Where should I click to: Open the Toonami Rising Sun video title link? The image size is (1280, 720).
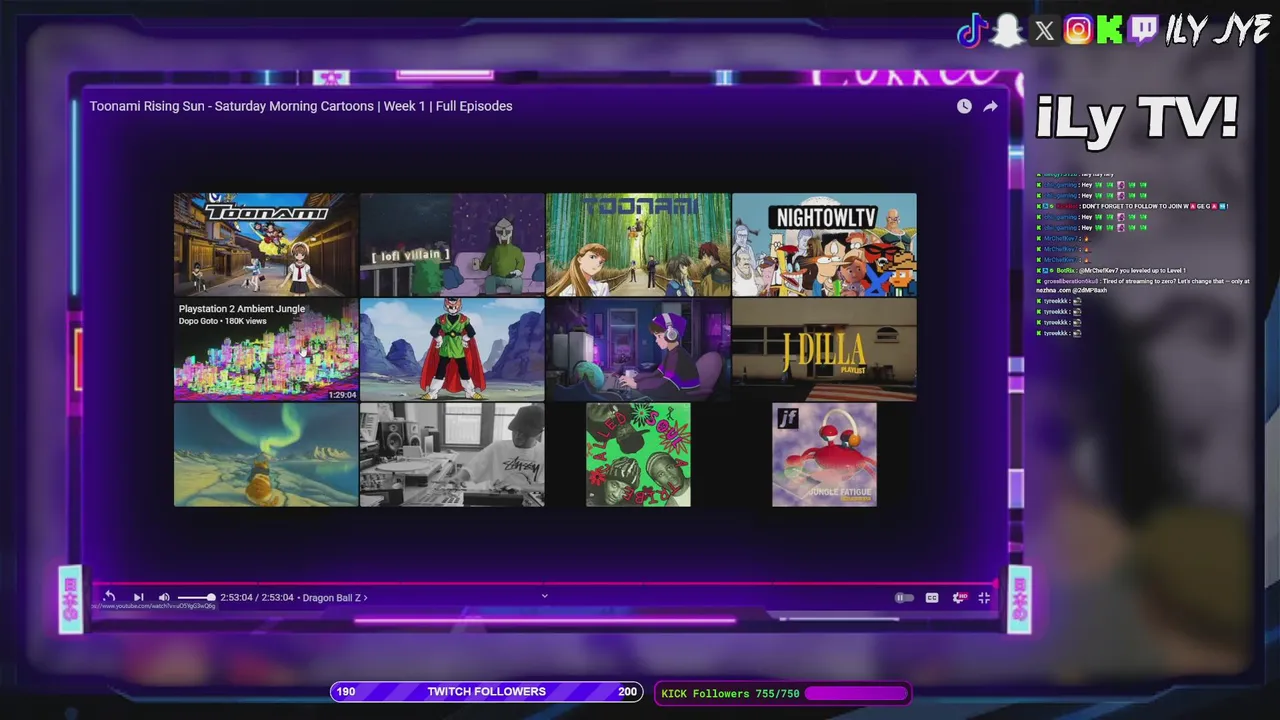click(x=301, y=106)
